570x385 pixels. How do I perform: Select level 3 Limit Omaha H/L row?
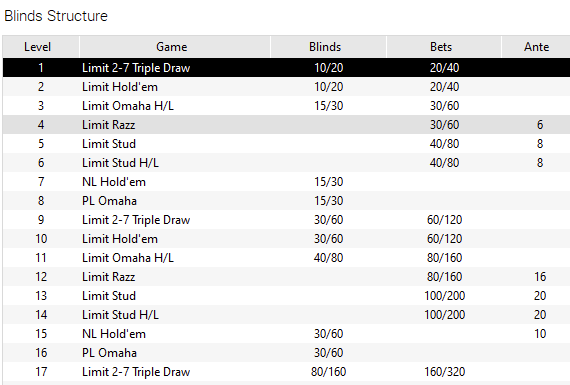[286, 105]
